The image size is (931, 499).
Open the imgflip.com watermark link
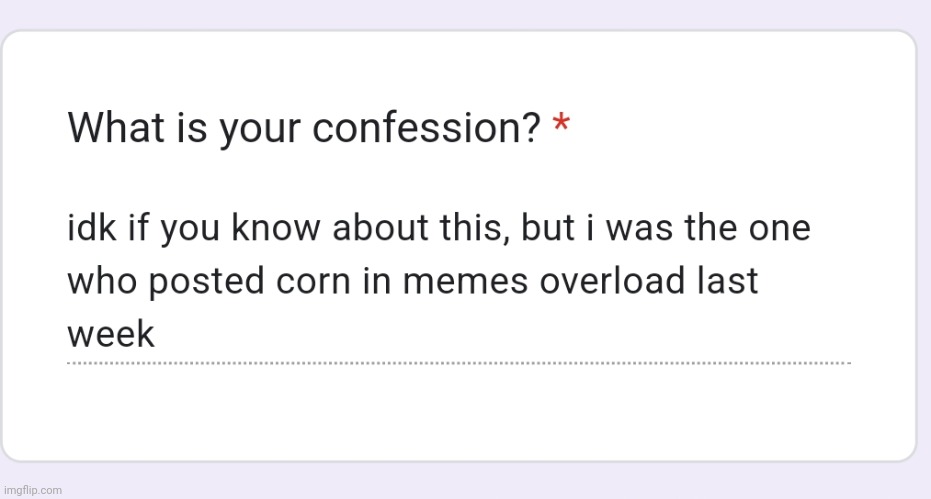31,490
